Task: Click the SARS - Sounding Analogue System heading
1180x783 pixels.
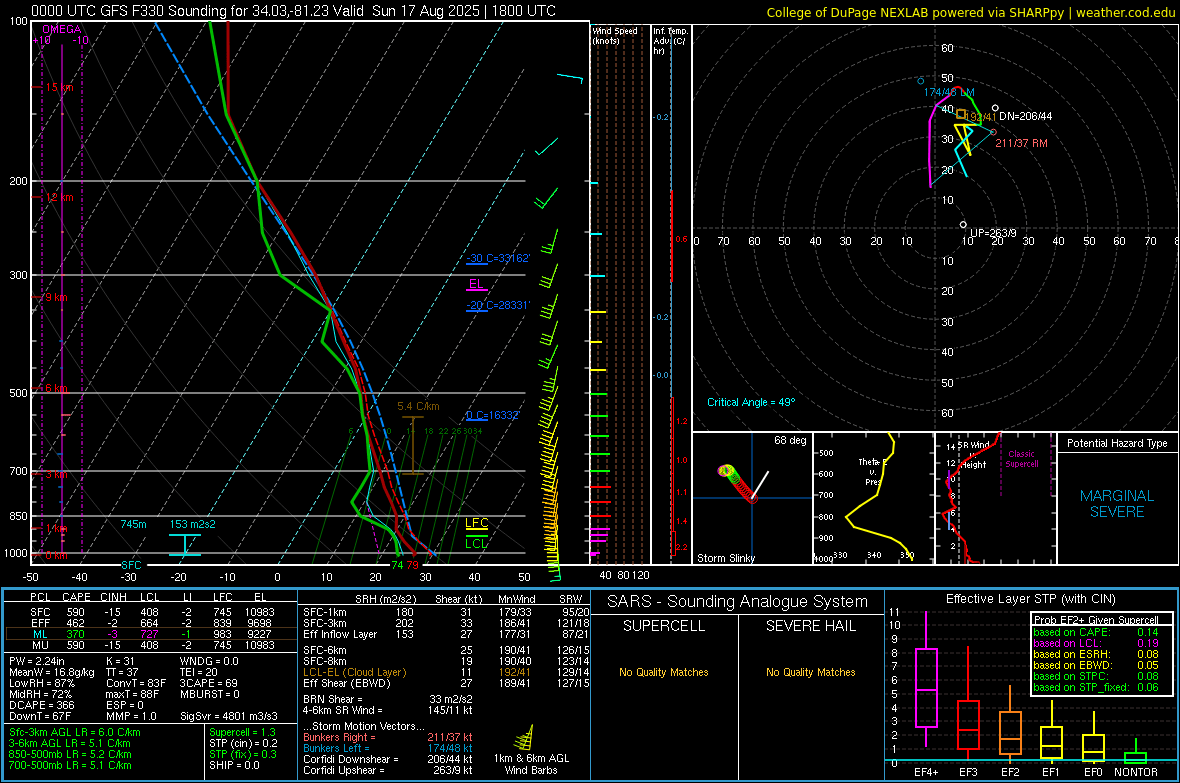Action: point(738,602)
